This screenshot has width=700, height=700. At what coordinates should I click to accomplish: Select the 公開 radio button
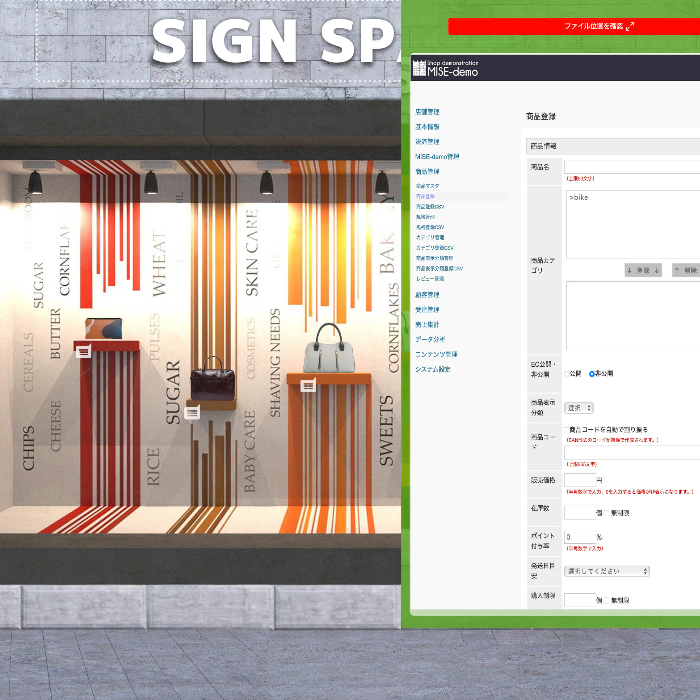point(566,373)
